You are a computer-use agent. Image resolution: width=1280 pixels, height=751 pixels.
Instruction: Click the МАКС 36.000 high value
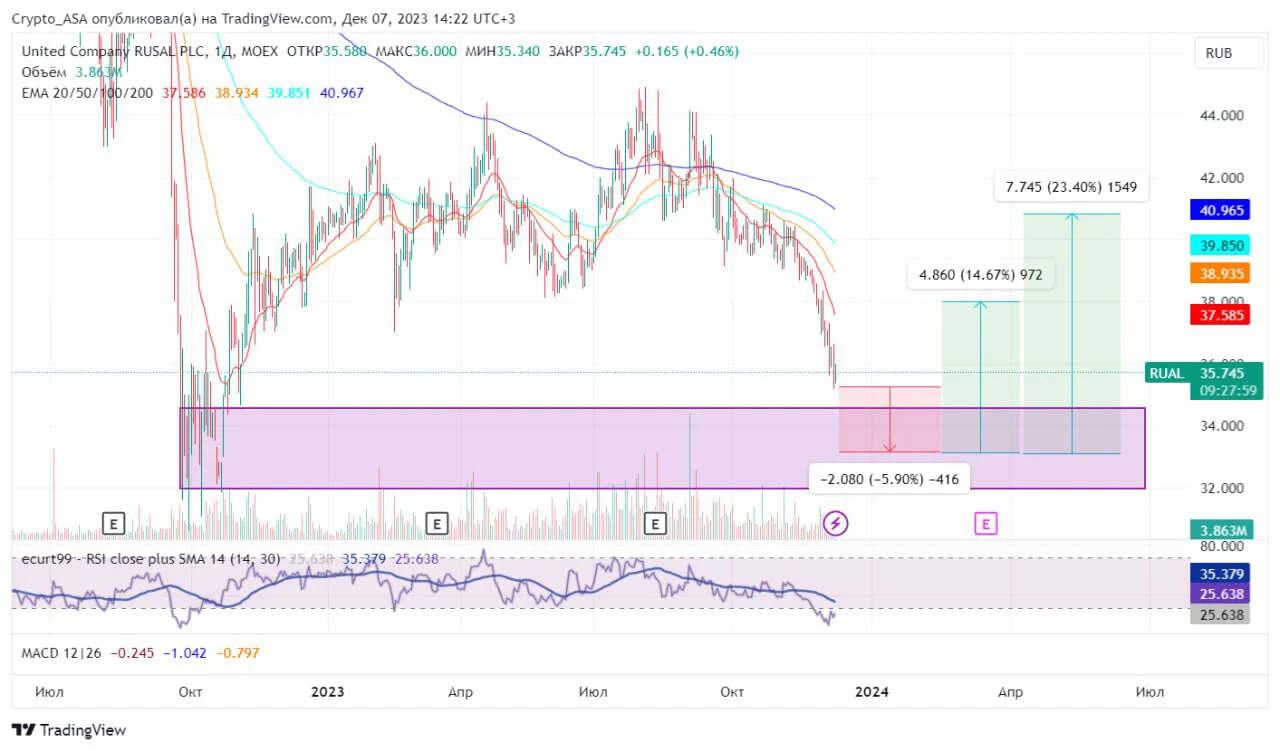[417, 51]
